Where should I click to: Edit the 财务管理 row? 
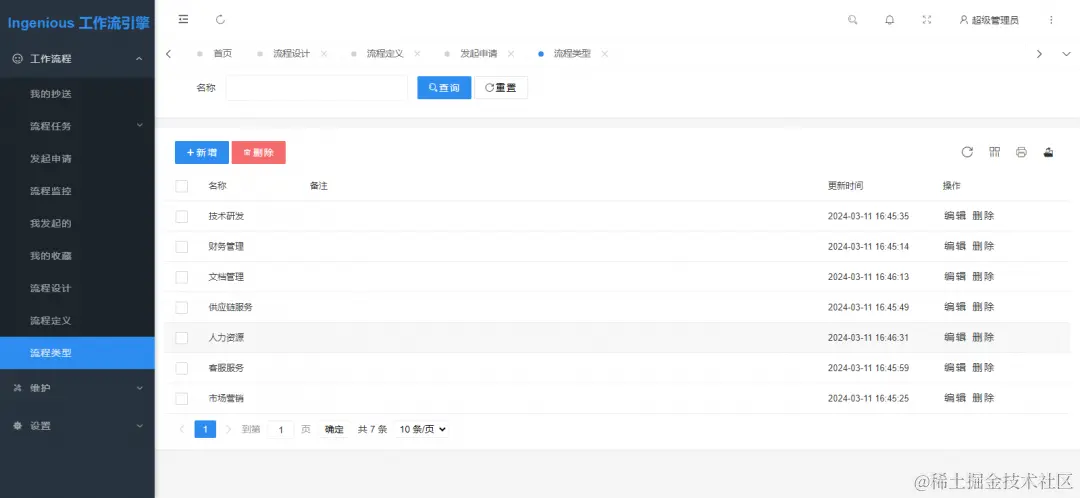point(955,247)
